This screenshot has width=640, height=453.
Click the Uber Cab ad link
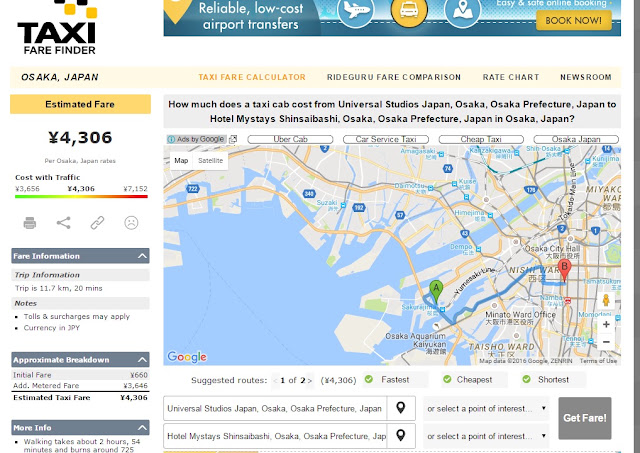tap(290, 139)
